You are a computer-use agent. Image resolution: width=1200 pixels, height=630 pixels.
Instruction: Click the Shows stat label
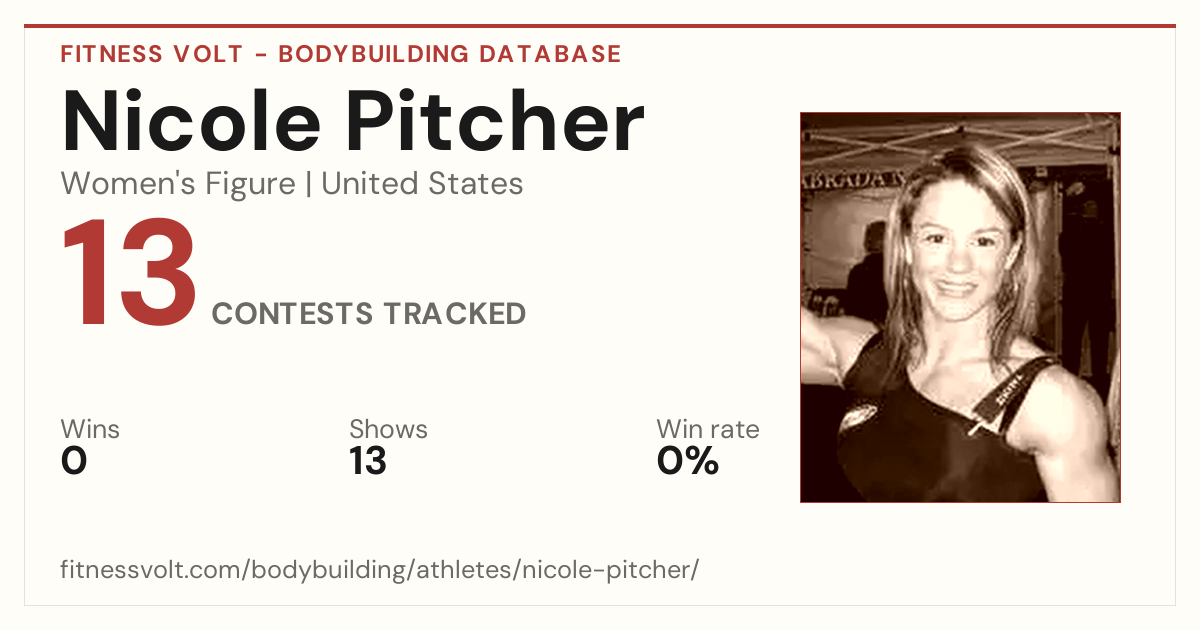pyautogui.click(x=388, y=430)
